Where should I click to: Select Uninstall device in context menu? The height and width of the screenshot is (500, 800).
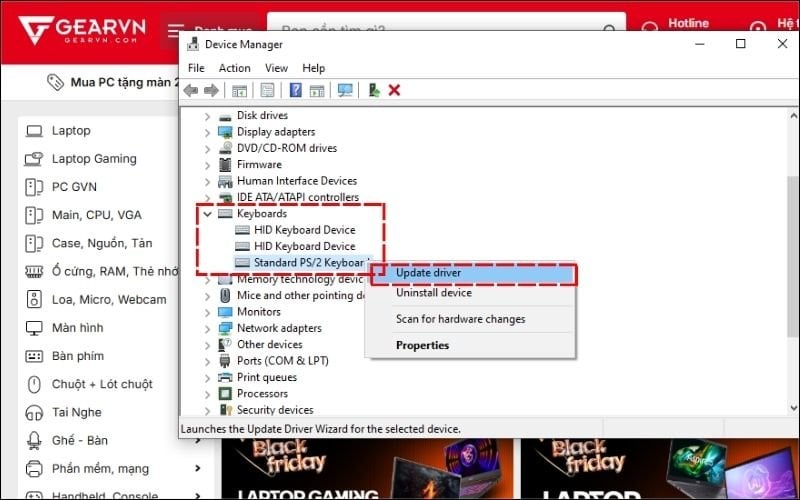tap(433, 293)
